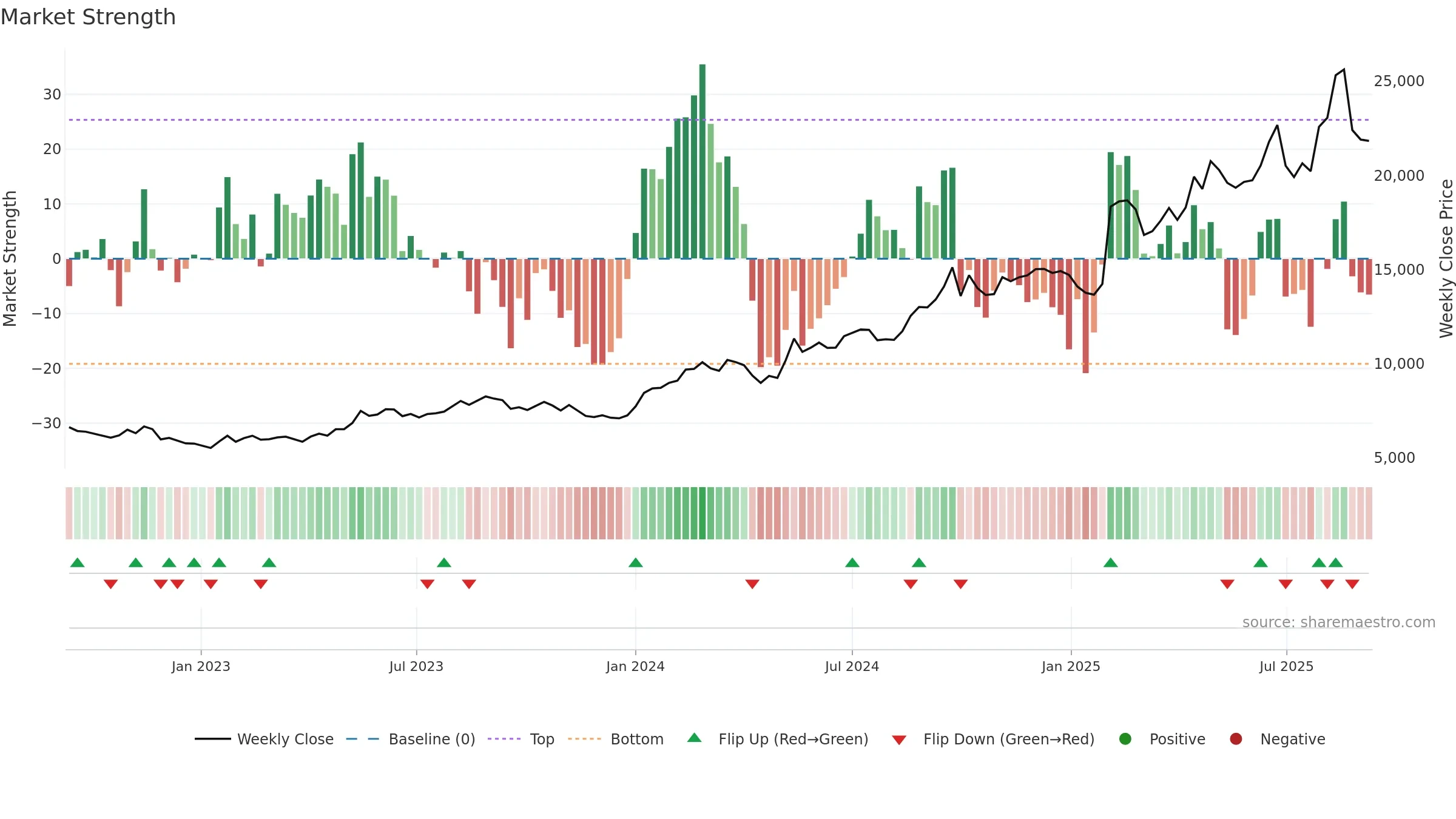Click the -30 left axis label

[47, 423]
